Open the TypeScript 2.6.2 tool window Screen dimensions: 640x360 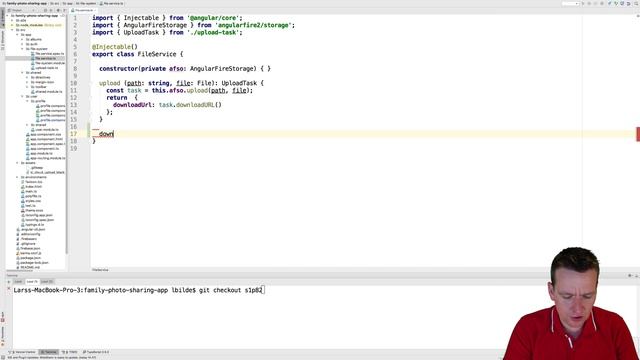click(96, 352)
